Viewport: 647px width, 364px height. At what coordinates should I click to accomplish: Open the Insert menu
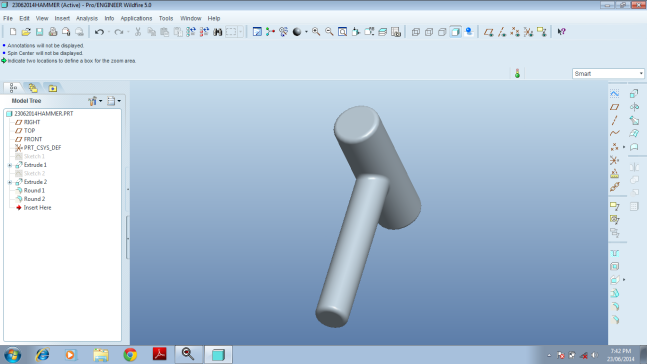62,18
